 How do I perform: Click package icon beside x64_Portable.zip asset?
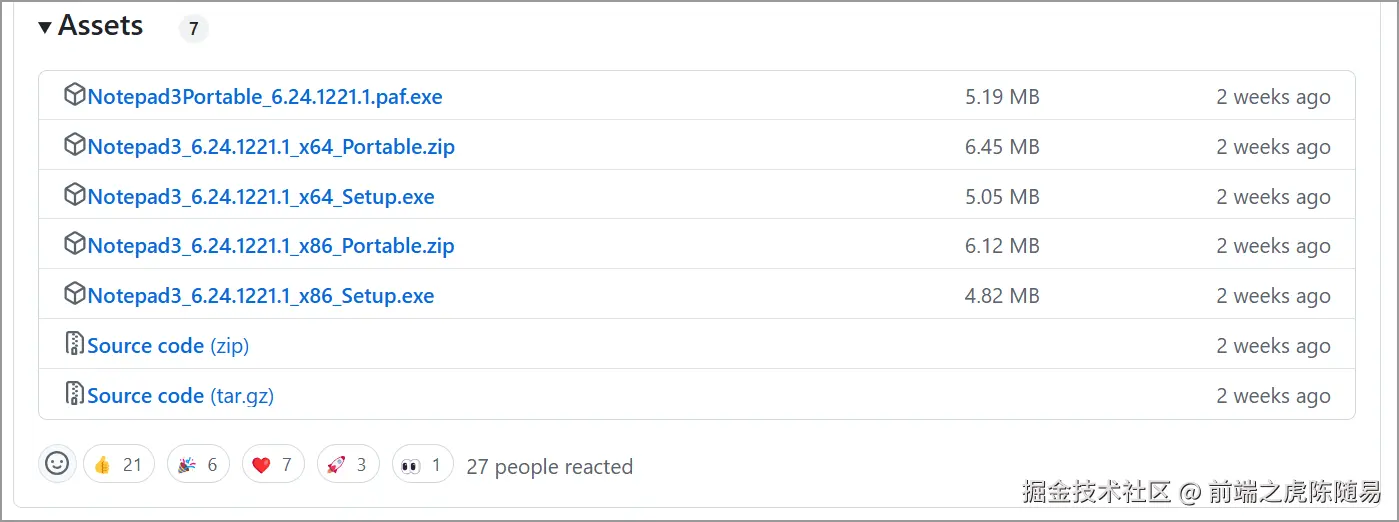click(x=74, y=146)
